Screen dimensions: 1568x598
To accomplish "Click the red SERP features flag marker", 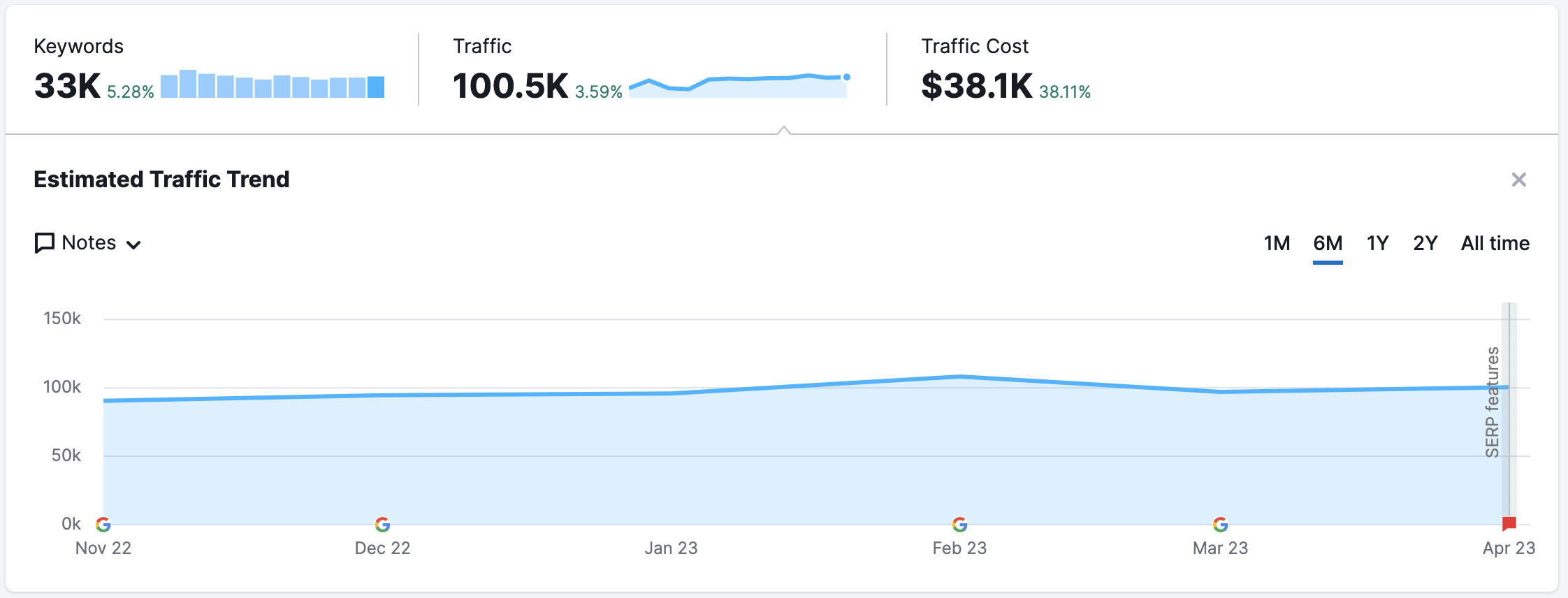I will click(1508, 521).
